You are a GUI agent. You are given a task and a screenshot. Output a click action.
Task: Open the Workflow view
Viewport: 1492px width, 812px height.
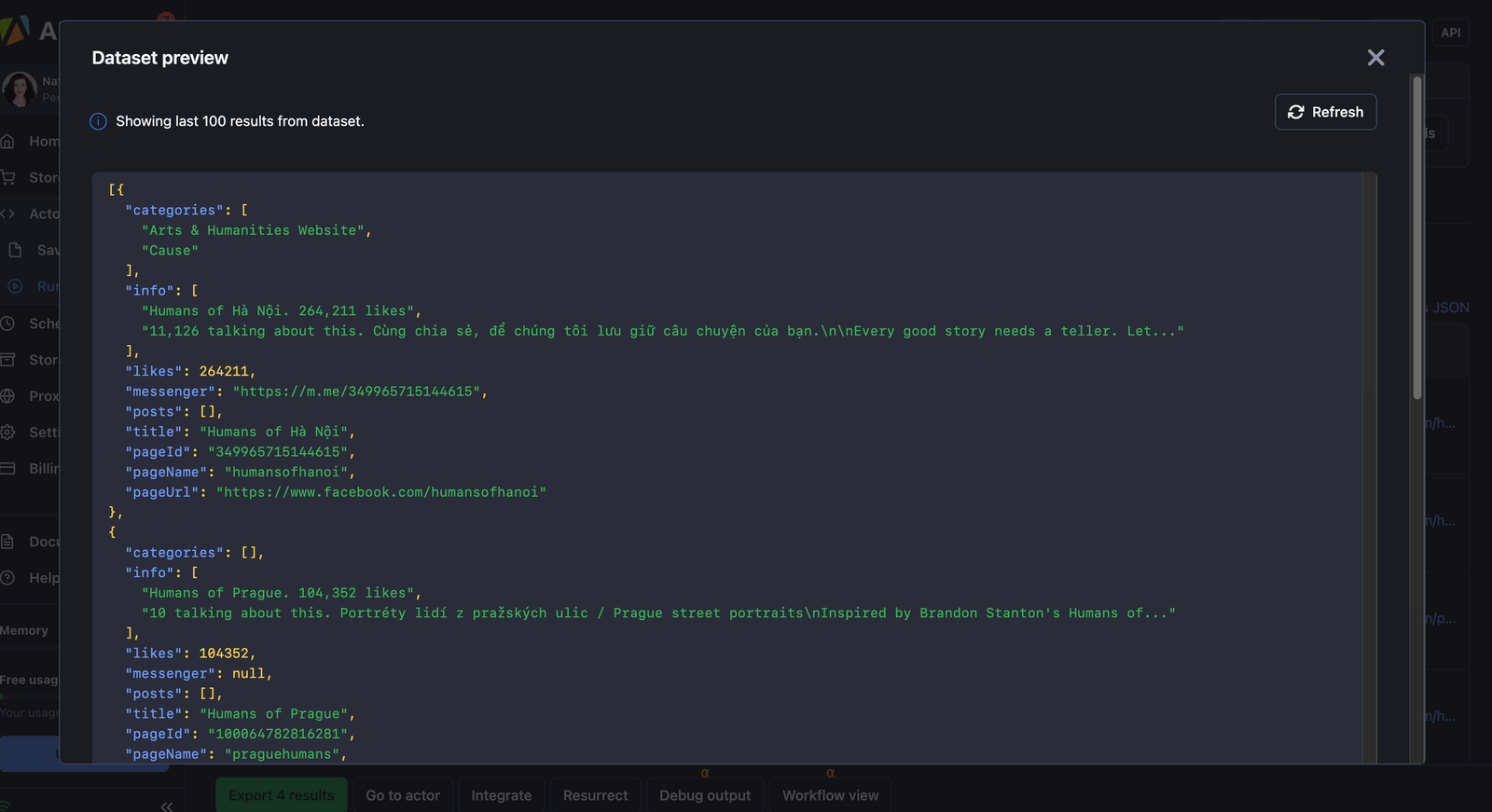(x=830, y=795)
